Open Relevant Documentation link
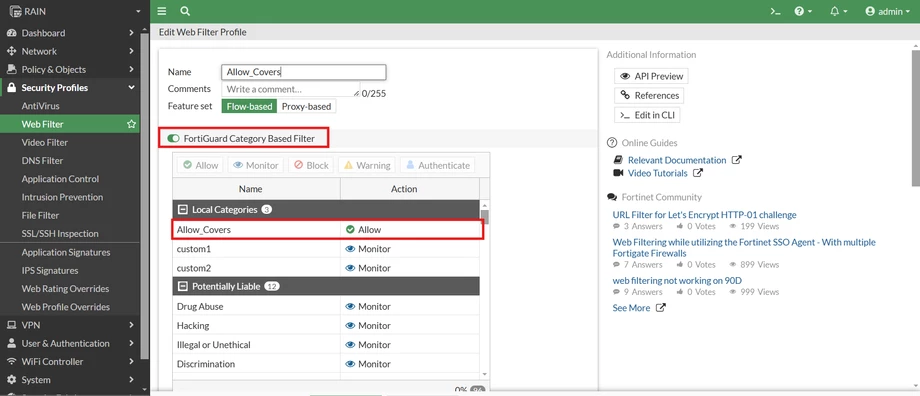Viewport: 920px width, 396px height. point(677,160)
